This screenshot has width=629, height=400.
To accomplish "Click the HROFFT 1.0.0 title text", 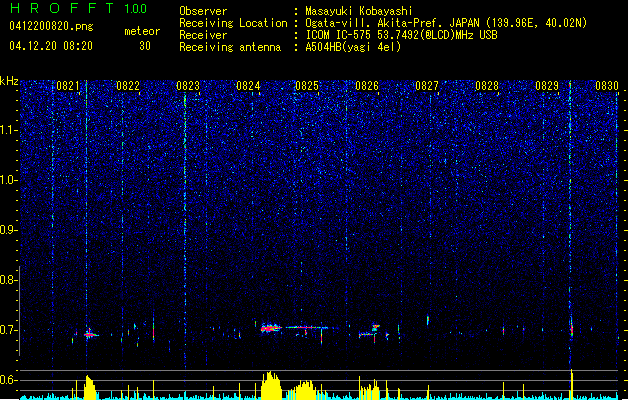I will (x=78, y=8).
